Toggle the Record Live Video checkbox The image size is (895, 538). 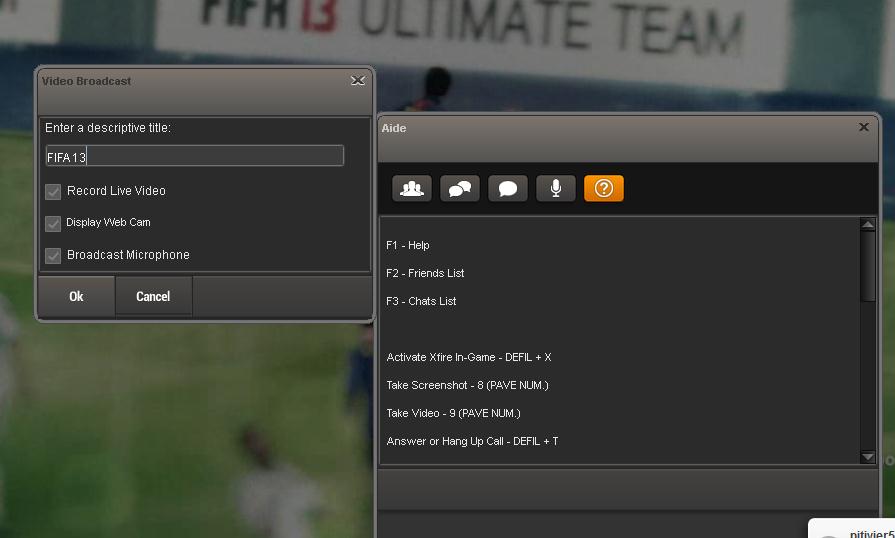coord(53,192)
